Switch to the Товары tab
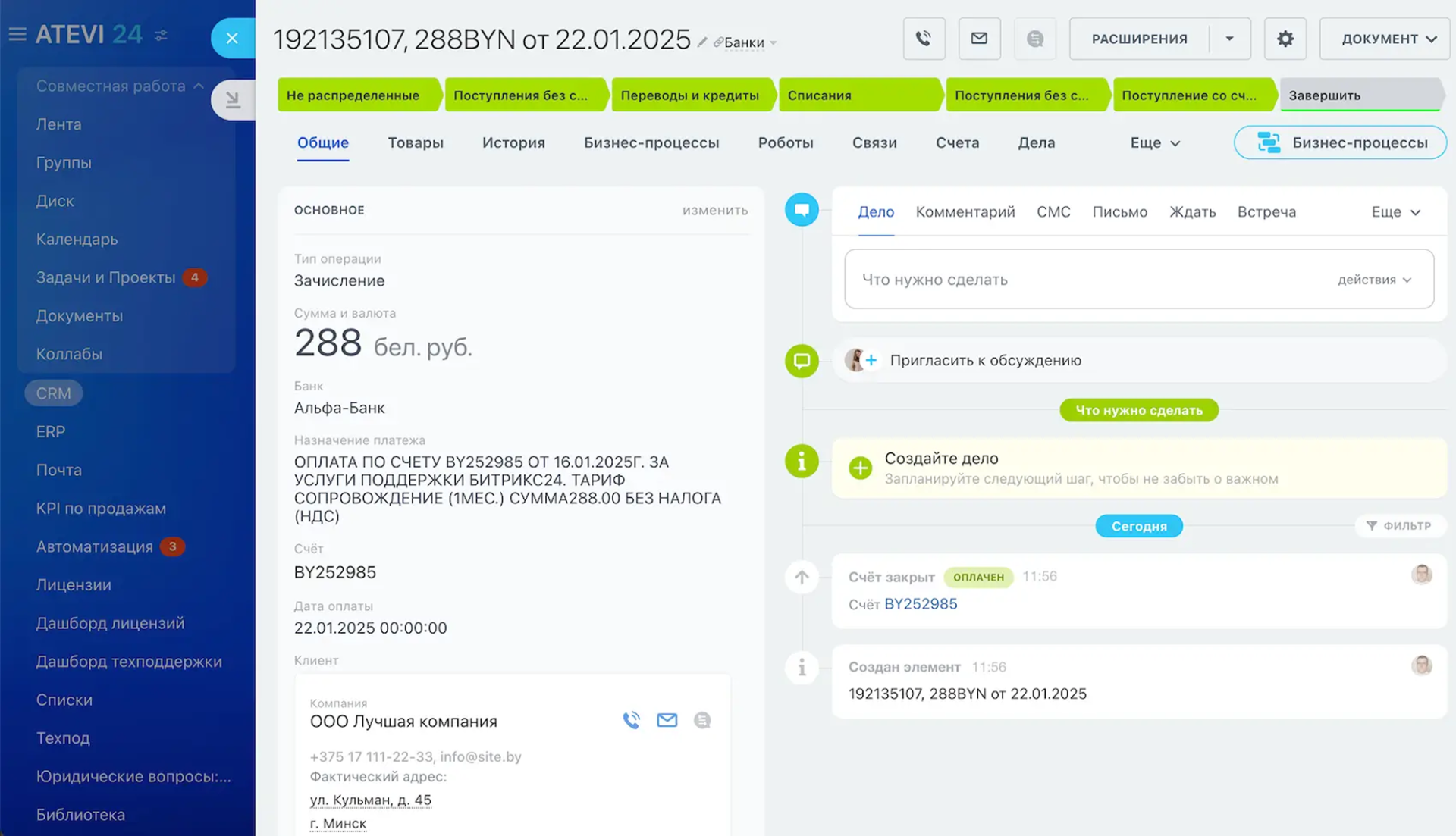 (x=415, y=143)
